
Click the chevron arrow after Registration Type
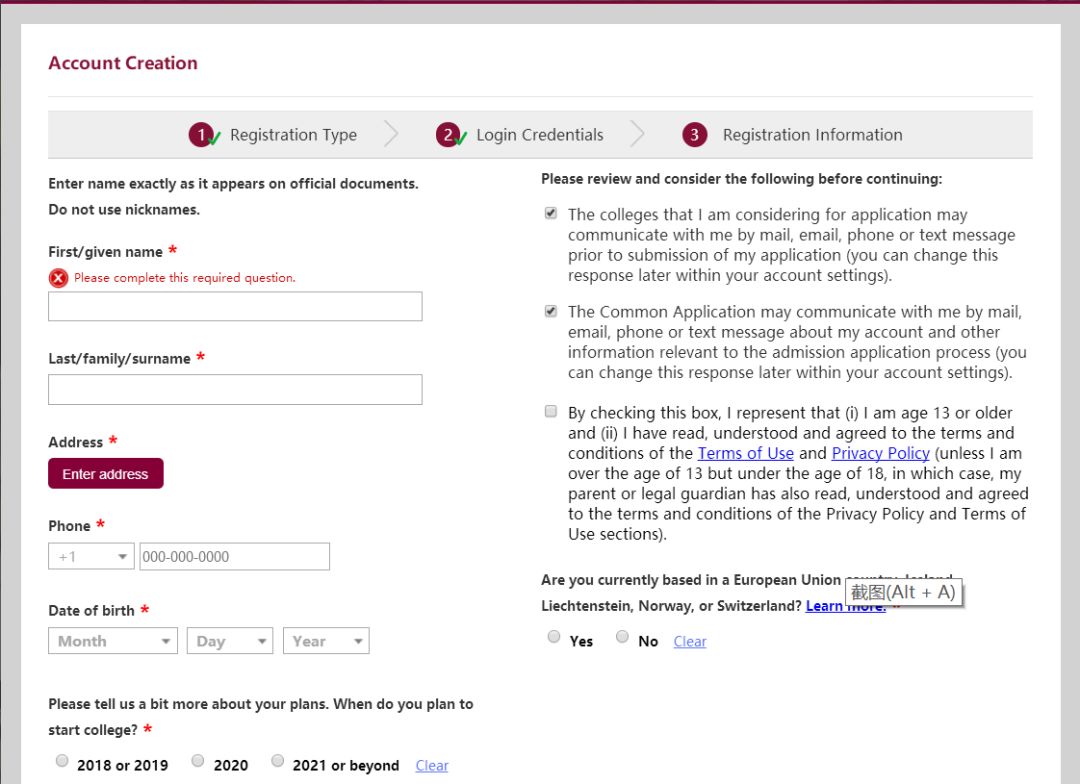point(391,134)
